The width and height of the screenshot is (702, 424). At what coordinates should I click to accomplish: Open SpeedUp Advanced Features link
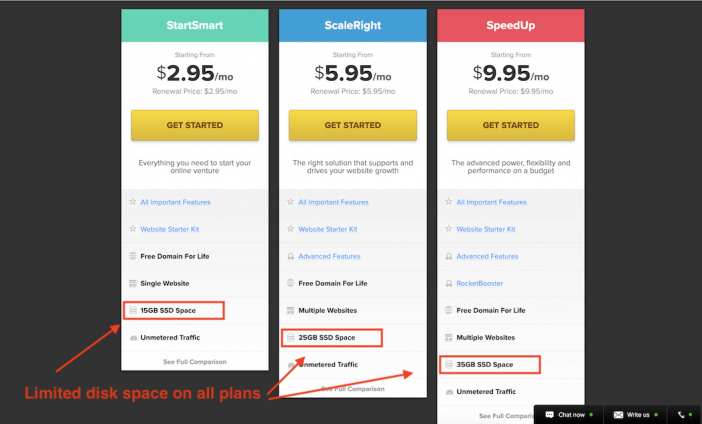coord(487,257)
